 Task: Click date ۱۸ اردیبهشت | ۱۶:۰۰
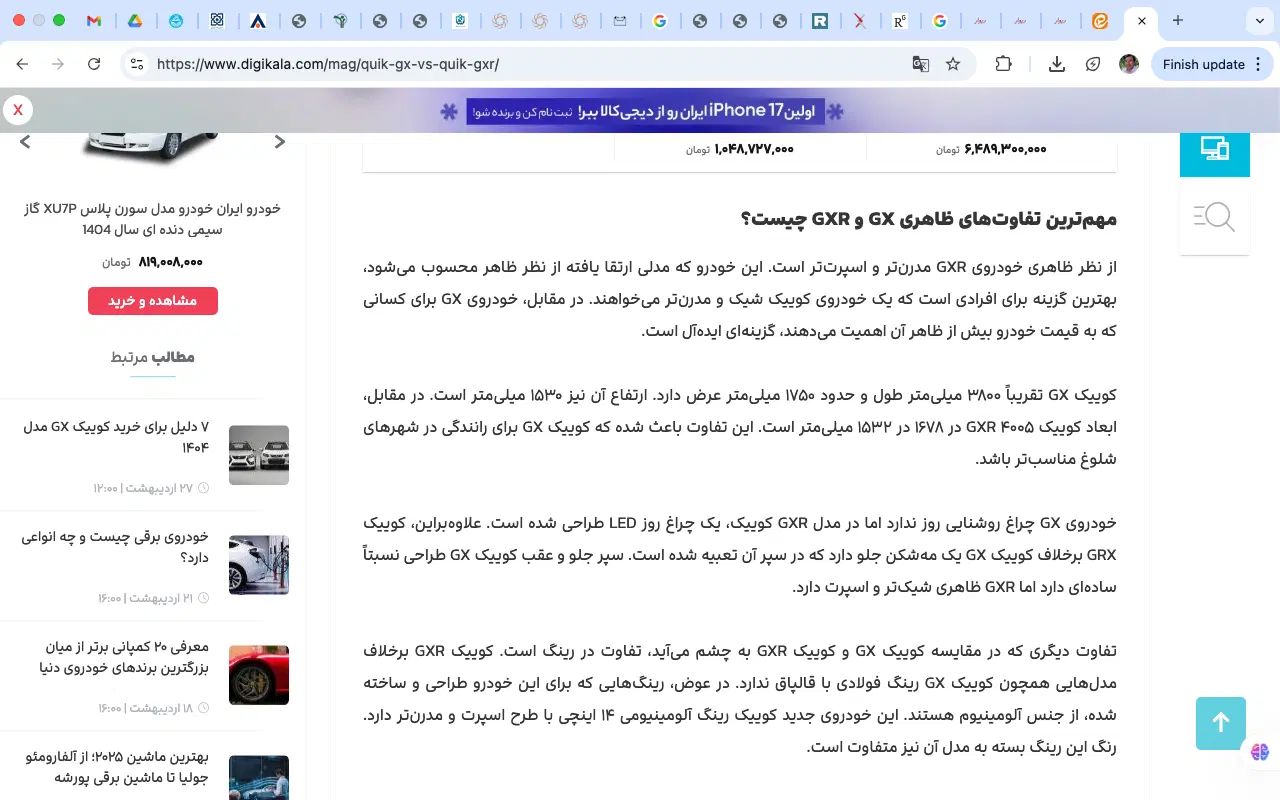click(154, 708)
